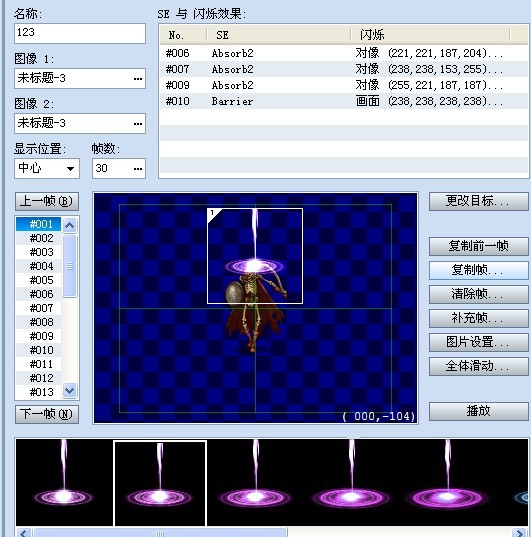Open 图片设置 dialog button
The height and width of the screenshot is (537, 531).
click(x=479, y=342)
